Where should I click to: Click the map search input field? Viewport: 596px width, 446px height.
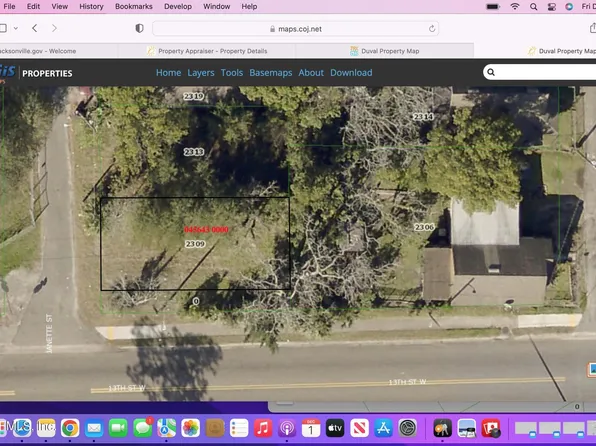(545, 72)
